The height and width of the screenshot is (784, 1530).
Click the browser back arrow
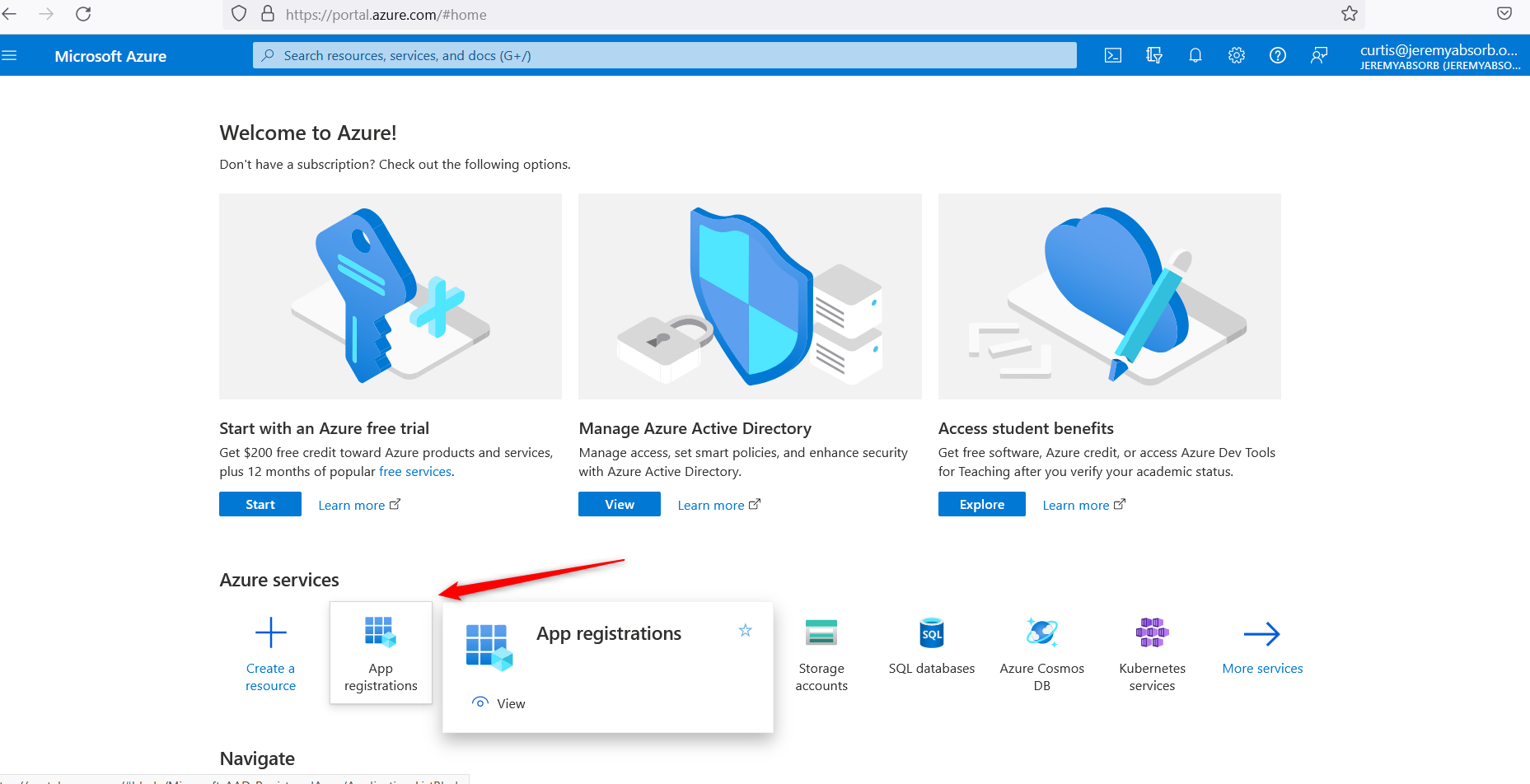(x=10, y=14)
